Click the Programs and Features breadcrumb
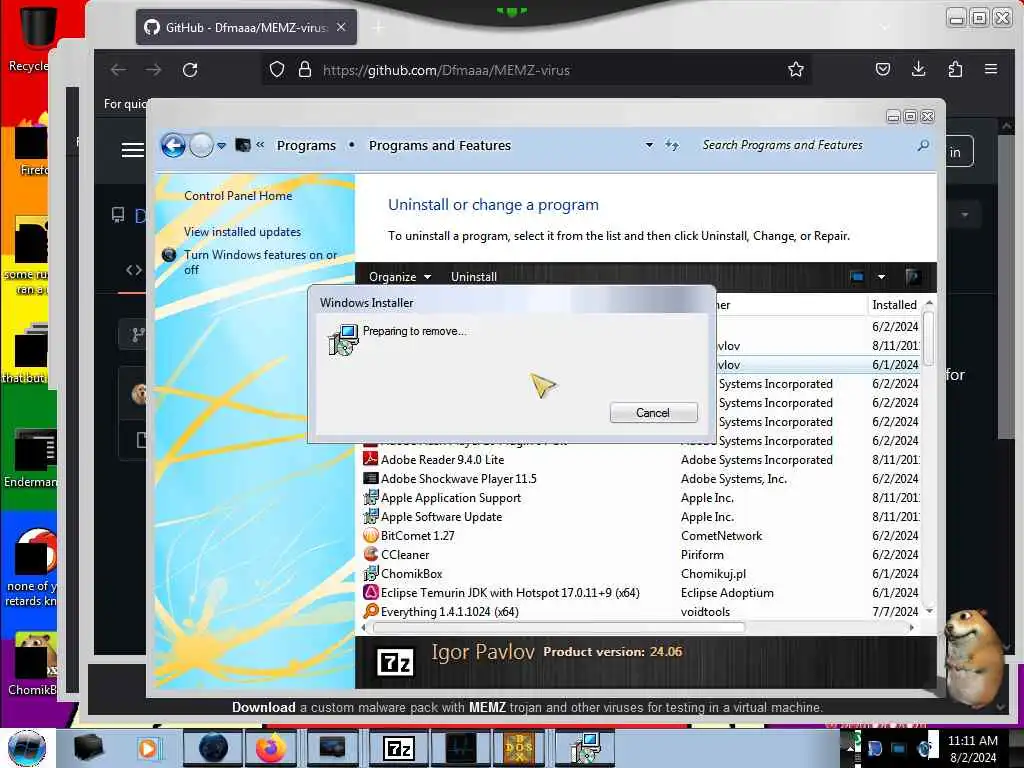Image resolution: width=1024 pixels, height=768 pixels. [x=440, y=145]
